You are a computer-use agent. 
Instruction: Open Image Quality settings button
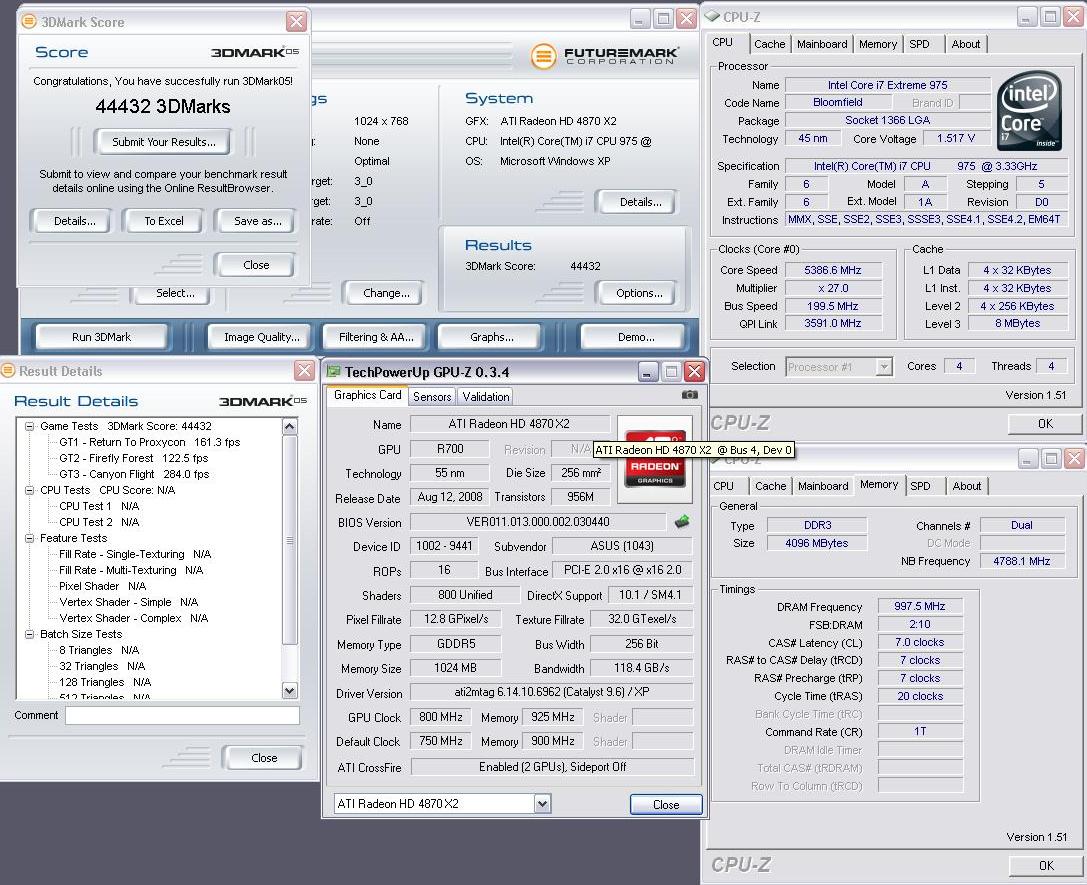pyautogui.click(x=261, y=337)
